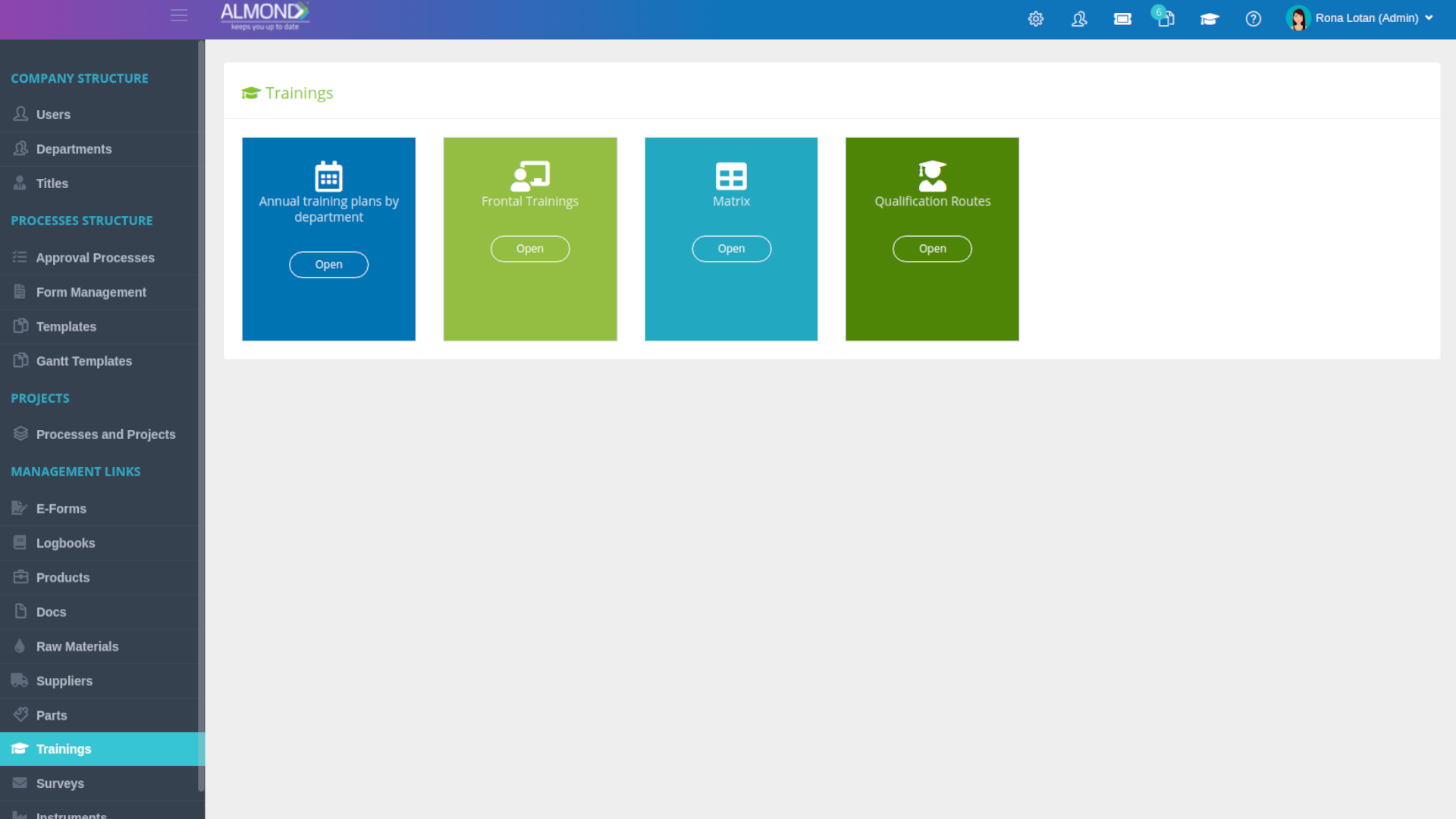The height and width of the screenshot is (819, 1456).
Task: Click the calendar icon on Annual training plans card
Action: coord(328,176)
